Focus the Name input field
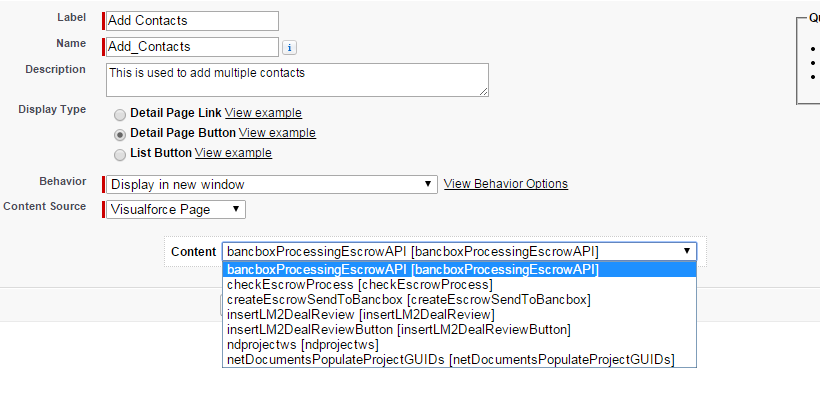 192,47
